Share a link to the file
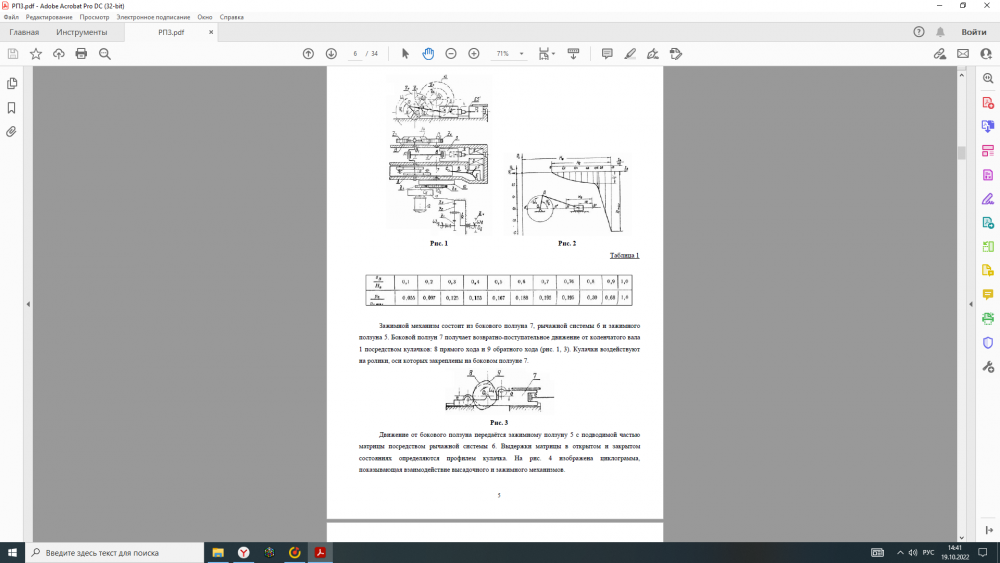Viewport: 1000px width, 563px height. [939, 54]
